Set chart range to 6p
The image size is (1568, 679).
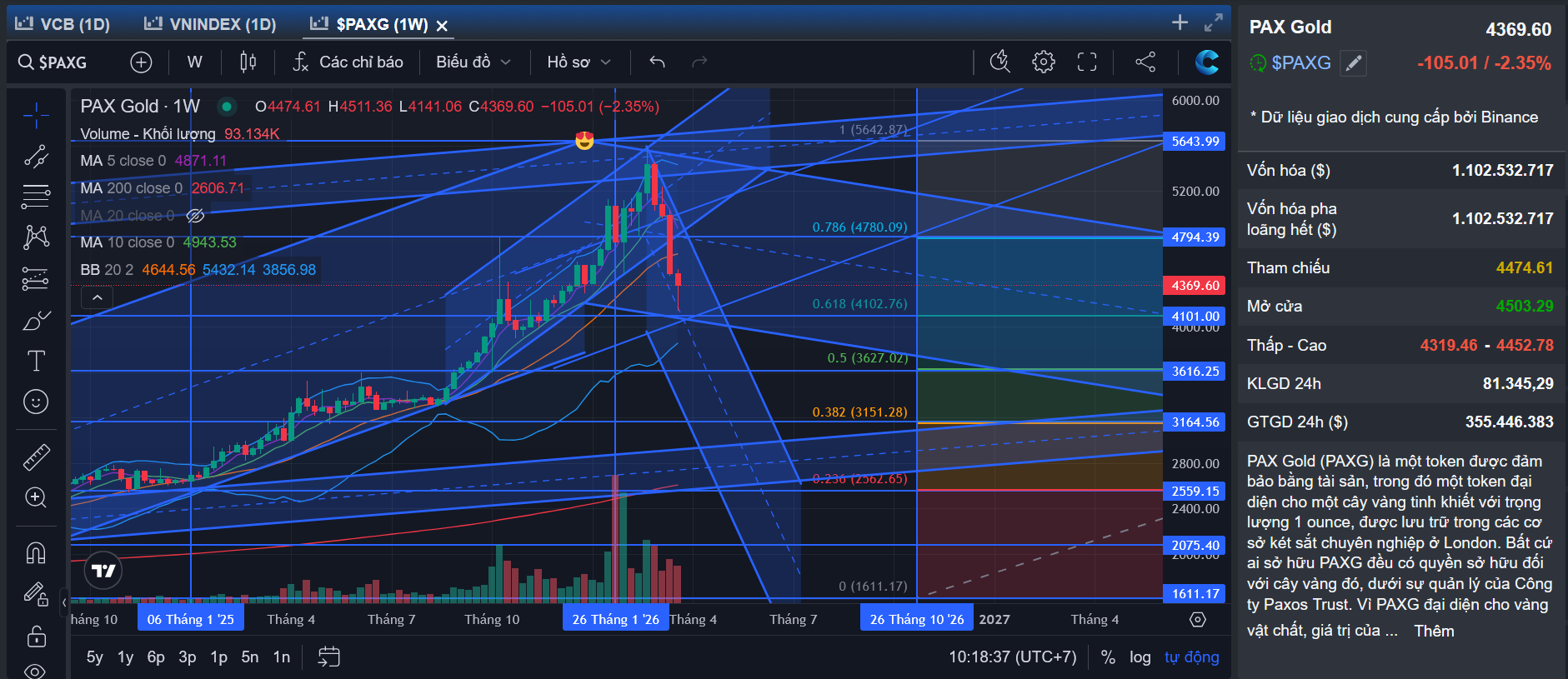click(156, 657)
